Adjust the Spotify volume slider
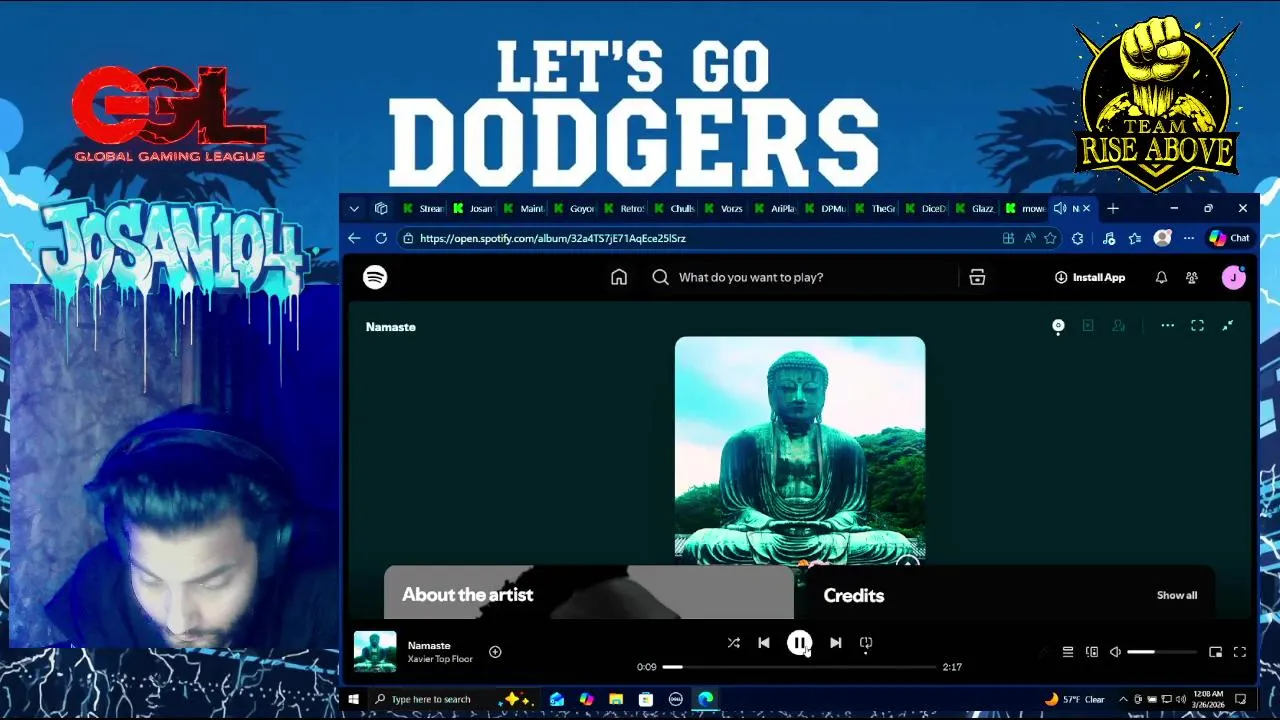This screenshot has height=720, width=1280. coord(1161,652)
